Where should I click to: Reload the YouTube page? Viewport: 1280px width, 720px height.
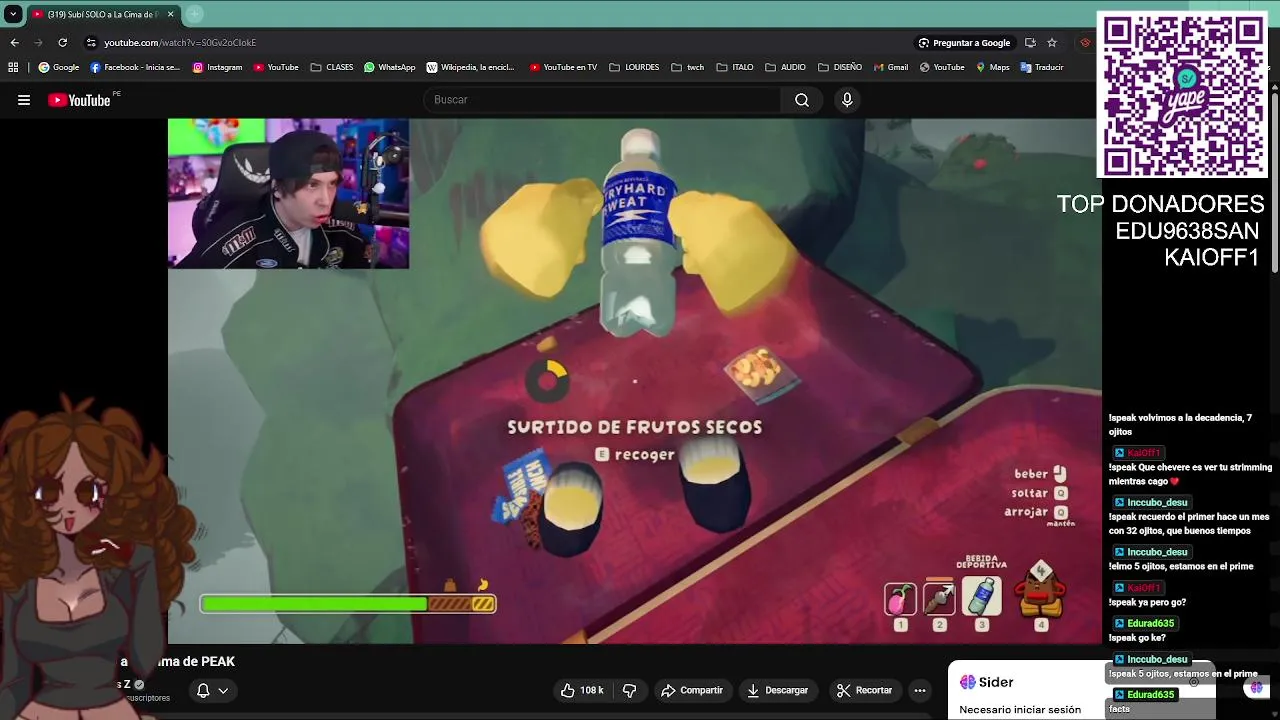pyautogui.click(x=62, y=43)
